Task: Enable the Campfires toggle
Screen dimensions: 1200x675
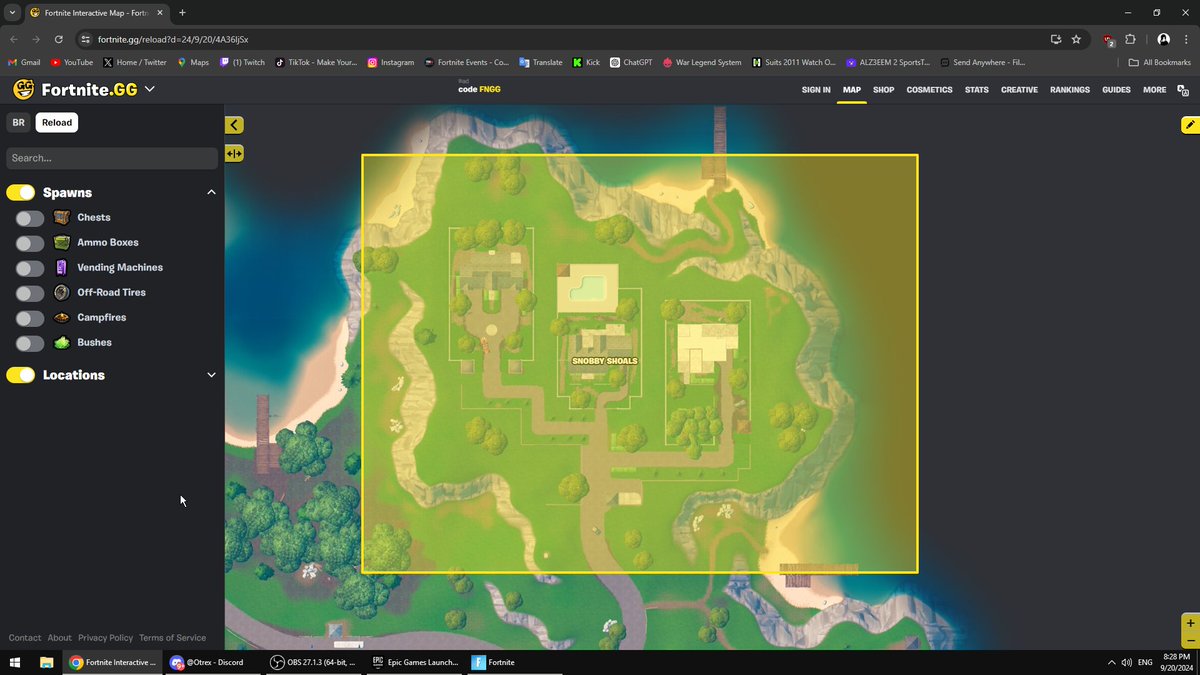Action: 30,317
